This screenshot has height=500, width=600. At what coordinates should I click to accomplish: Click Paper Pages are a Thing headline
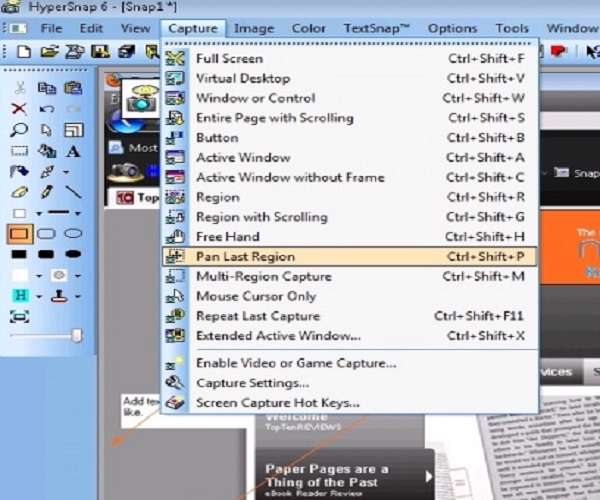click(327, 476)
